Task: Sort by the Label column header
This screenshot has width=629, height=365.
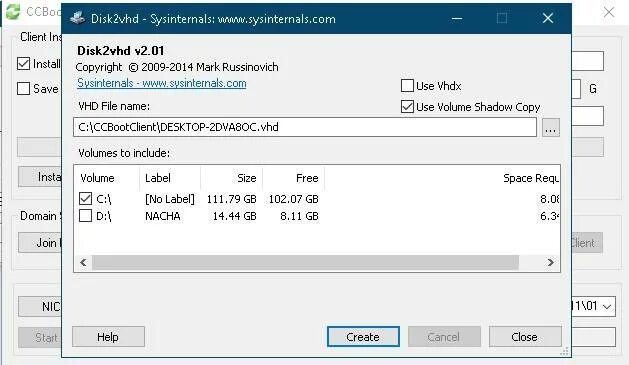Action: click(x=170, y=178)
